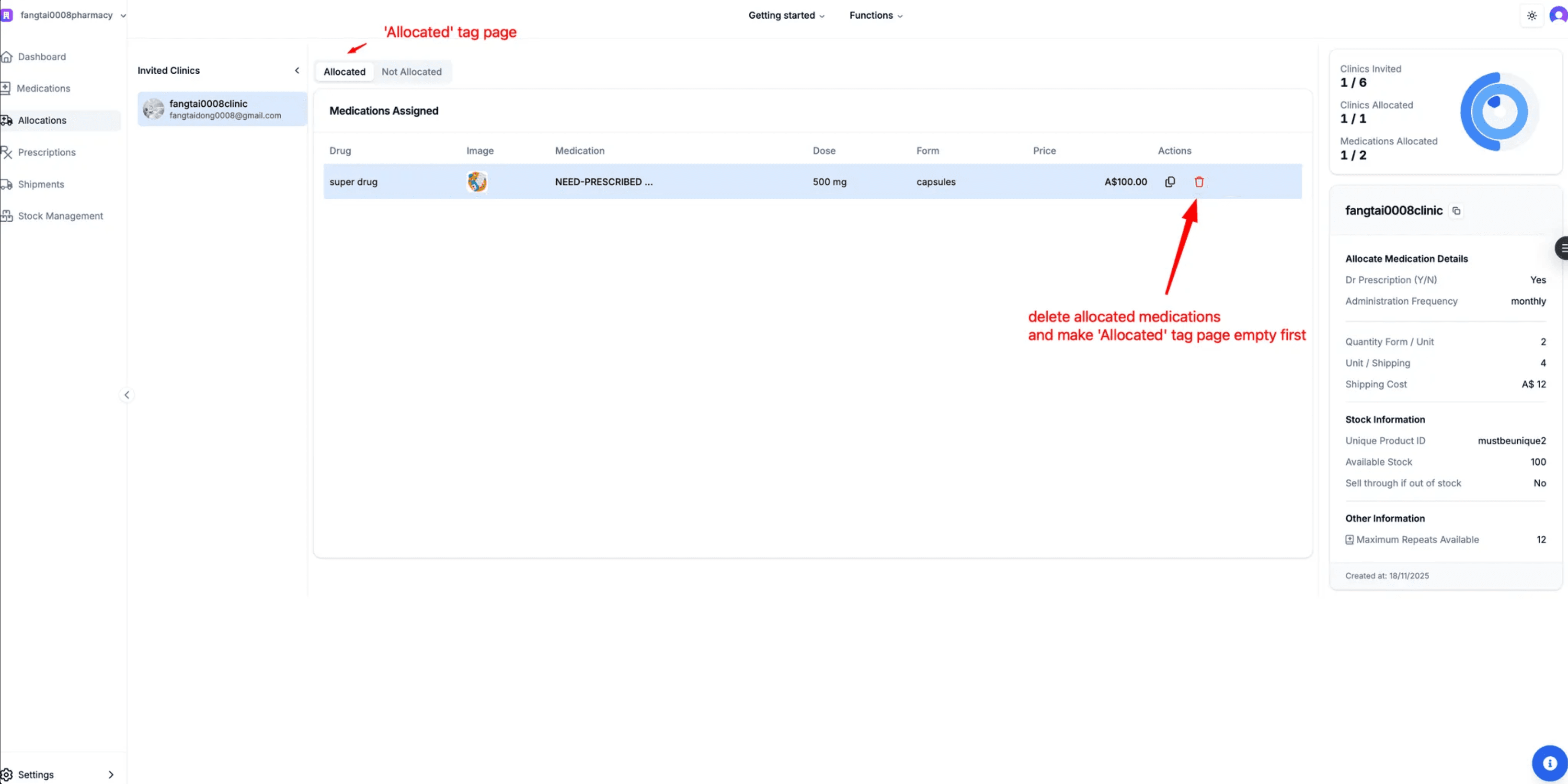Select Medications in the sidebar
The height and width of the screenshot is (784, 1568).
43,88
